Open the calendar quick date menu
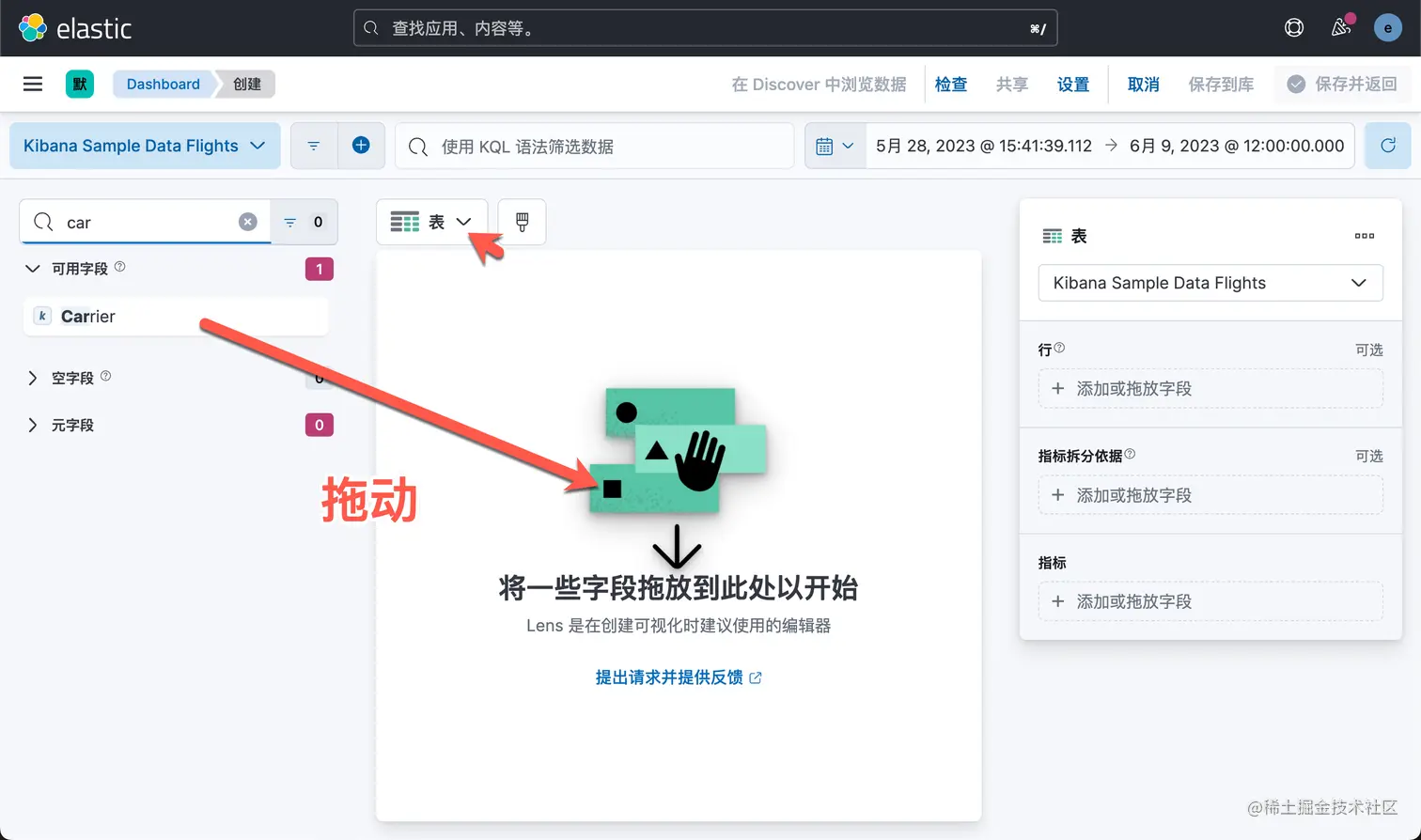Image resolution: width=1421 pixels, height=840 pixels. click(x=835, y=146)
